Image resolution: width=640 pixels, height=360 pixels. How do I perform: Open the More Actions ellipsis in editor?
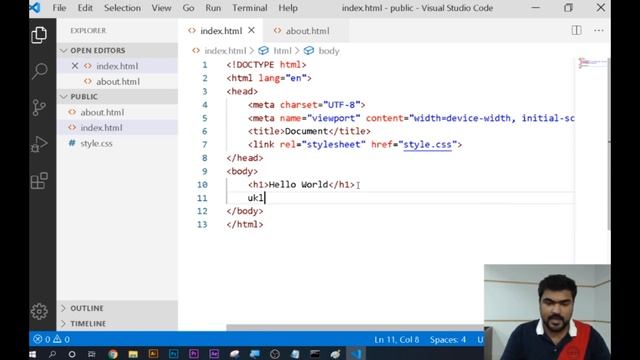599,30
